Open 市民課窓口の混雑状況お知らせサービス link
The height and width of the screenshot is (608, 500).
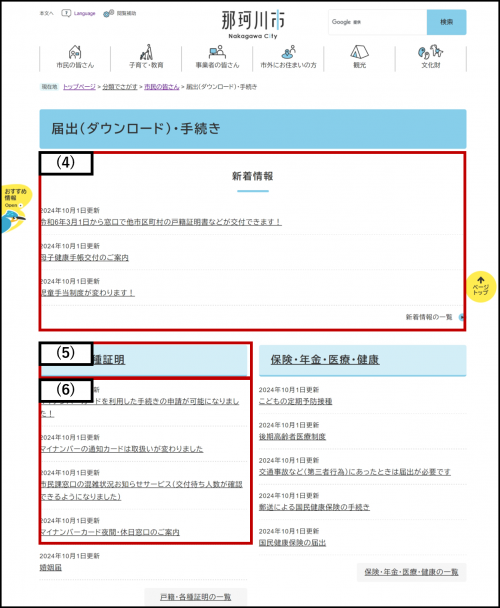pos(141,491)
